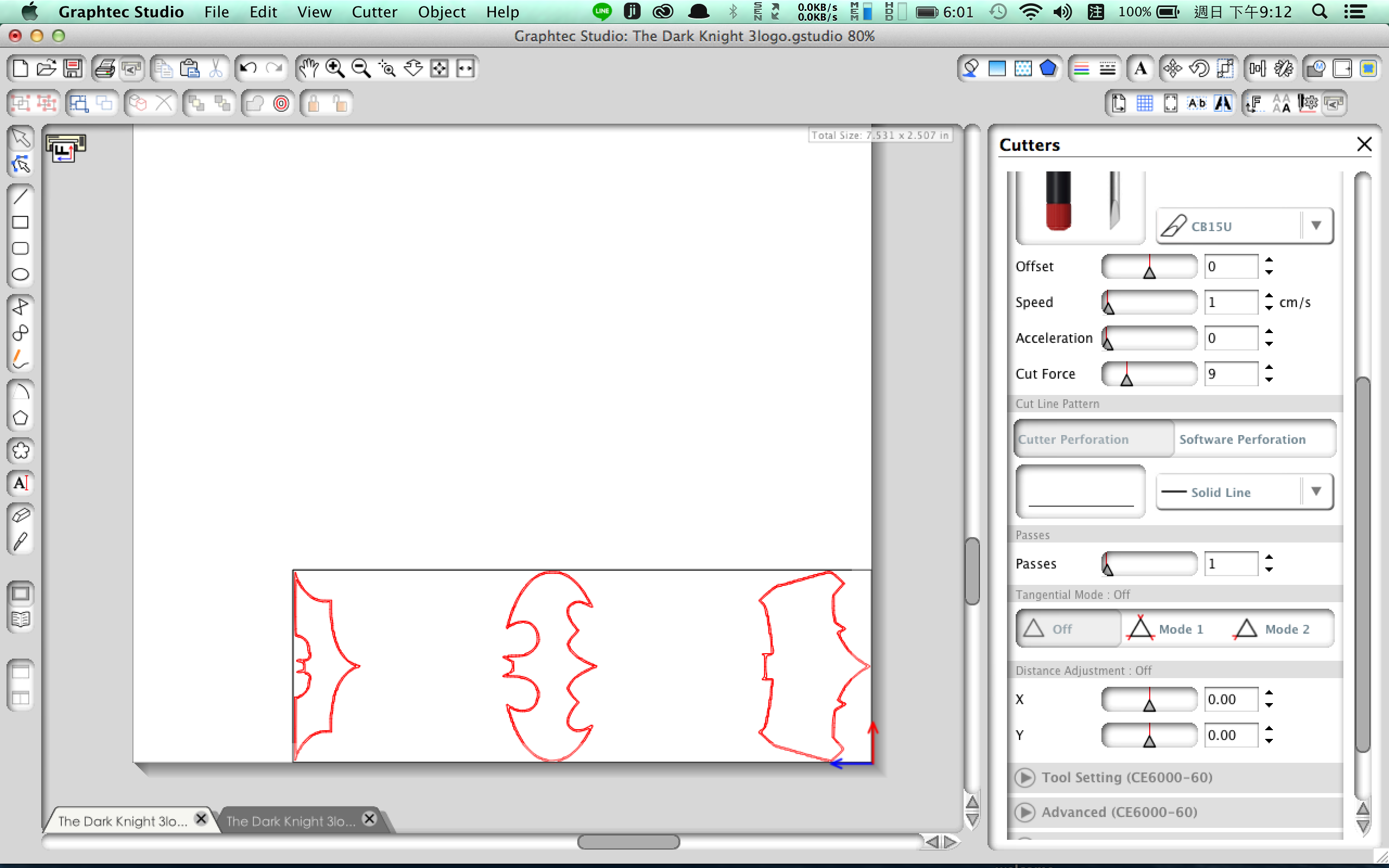This screenshot has width=1389, height=868.
Task: Switch to second Dark Knight document tab
Action: pyautogui.click(x=290, y=821)
